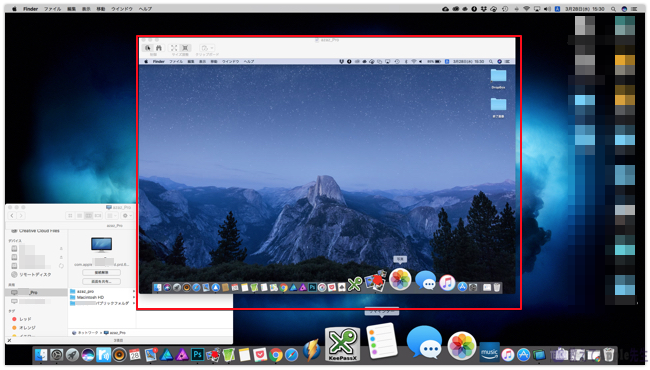
Task: Open clipboard dropdown in Screen Sharing toolbar
Action: [x=207, y=48]
